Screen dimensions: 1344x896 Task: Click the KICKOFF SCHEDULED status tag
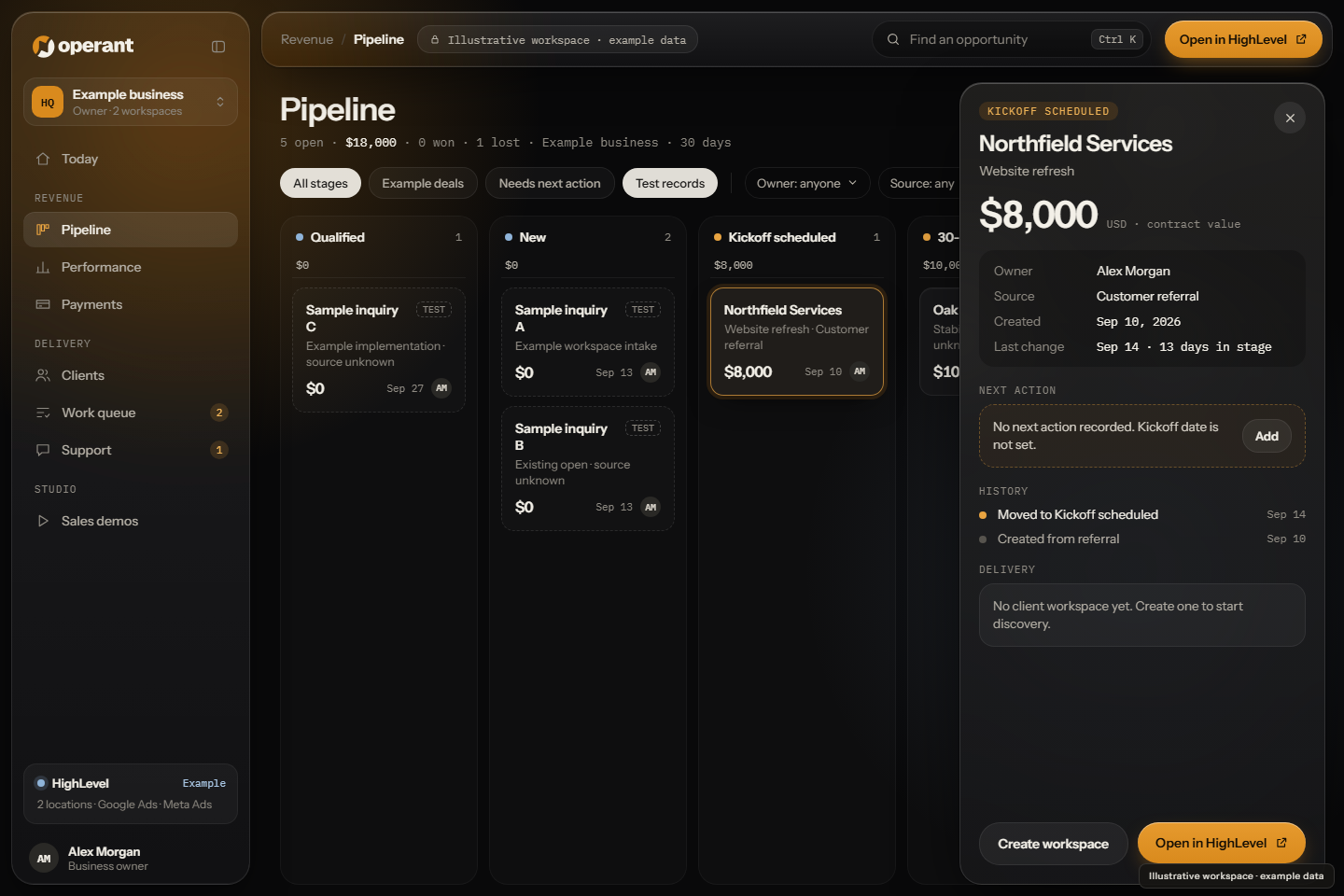coord(1048,111)
